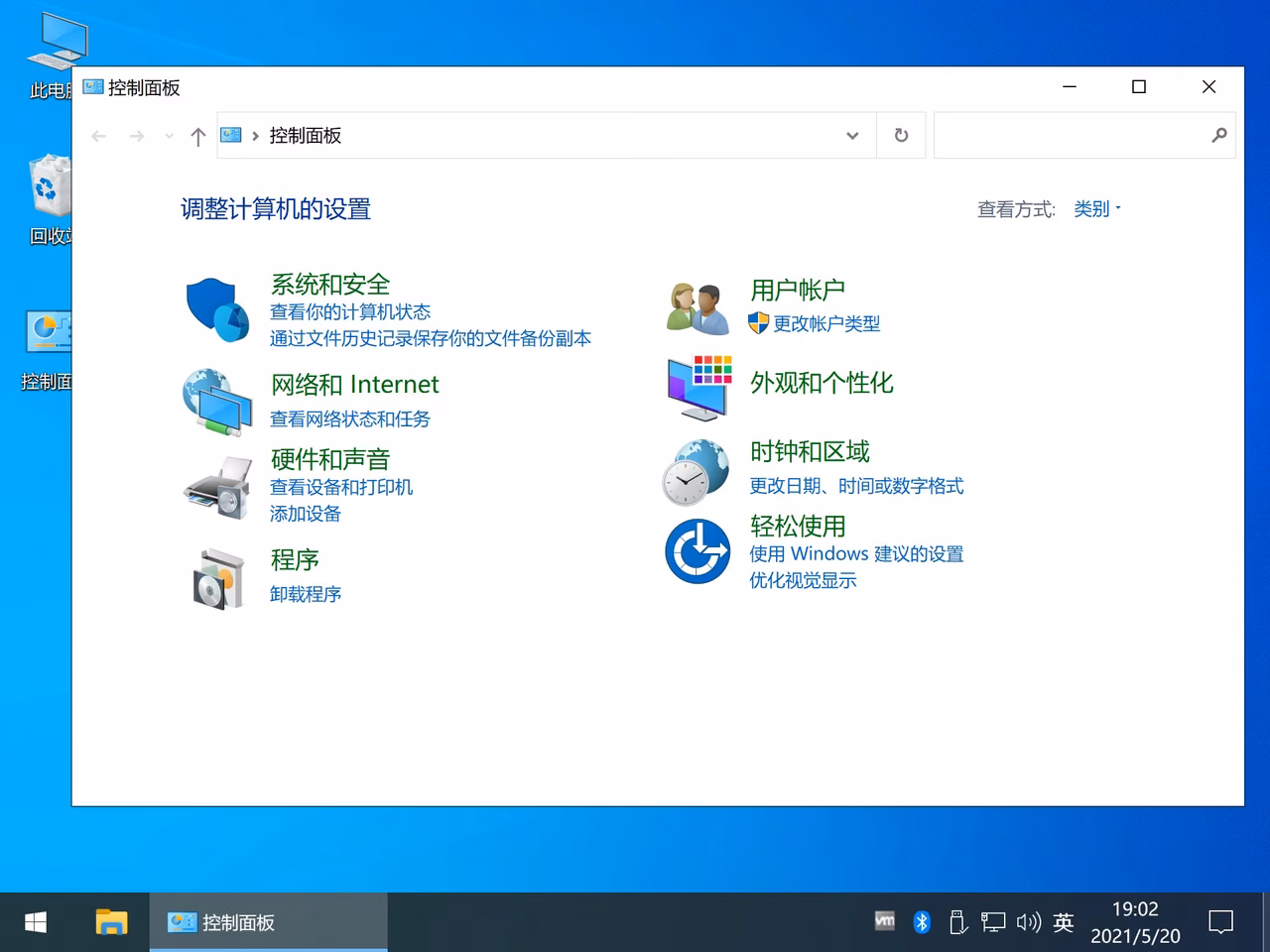Open the 时钟和区域 heading link
Image resolution: width=1270 pixels, height=952 pixels.
[810, 452]
